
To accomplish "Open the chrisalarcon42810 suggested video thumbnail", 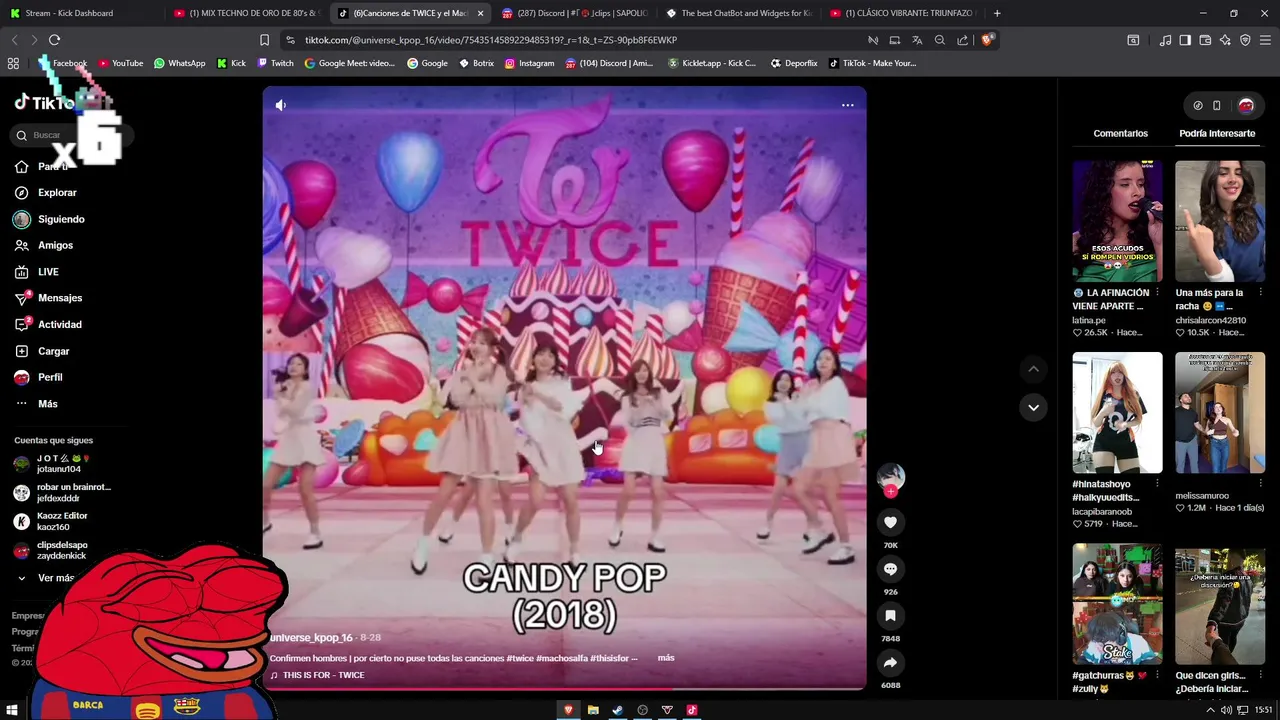I will pos(1219,221).
